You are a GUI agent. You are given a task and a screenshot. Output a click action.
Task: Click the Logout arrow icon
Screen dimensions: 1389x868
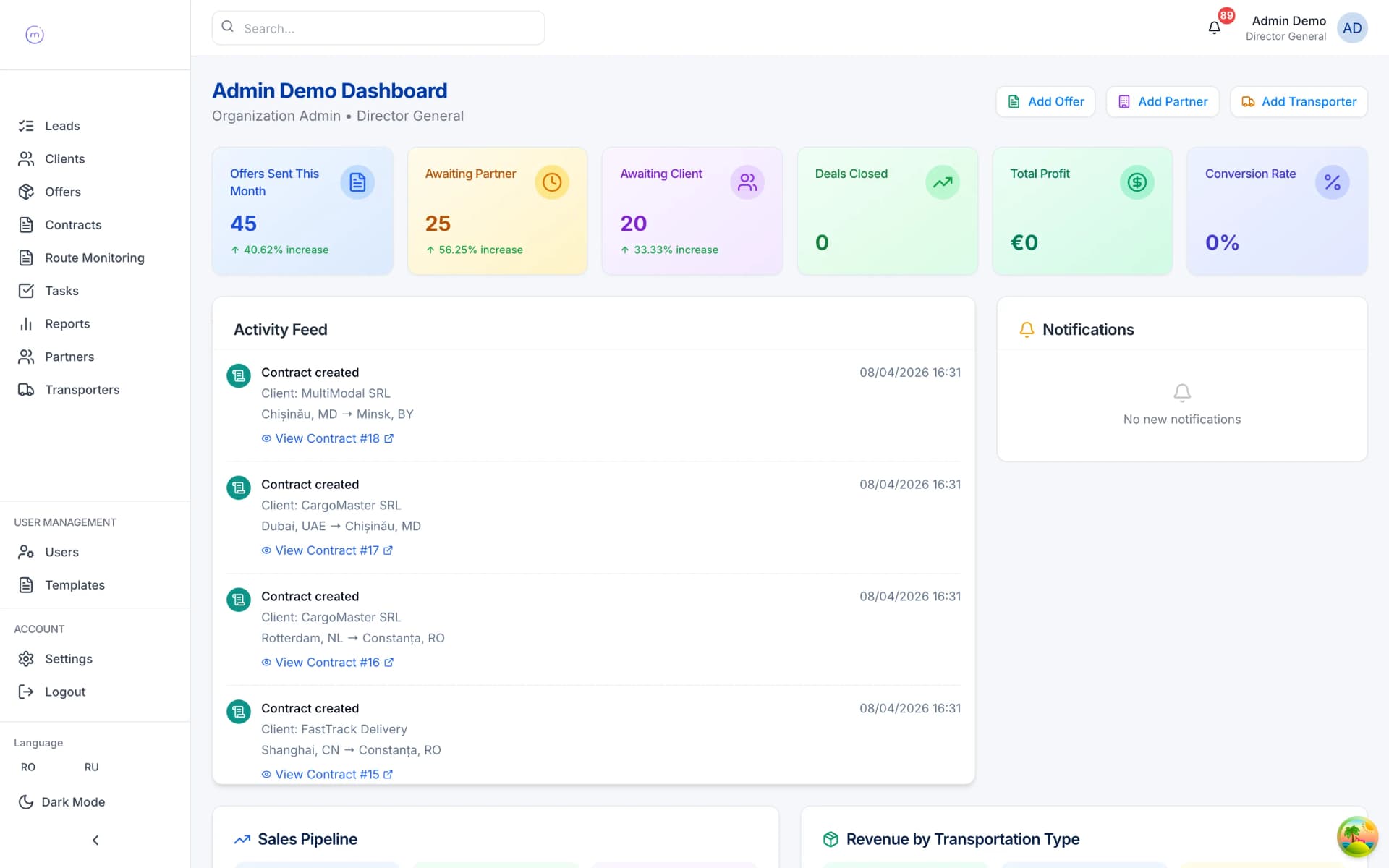26,692
